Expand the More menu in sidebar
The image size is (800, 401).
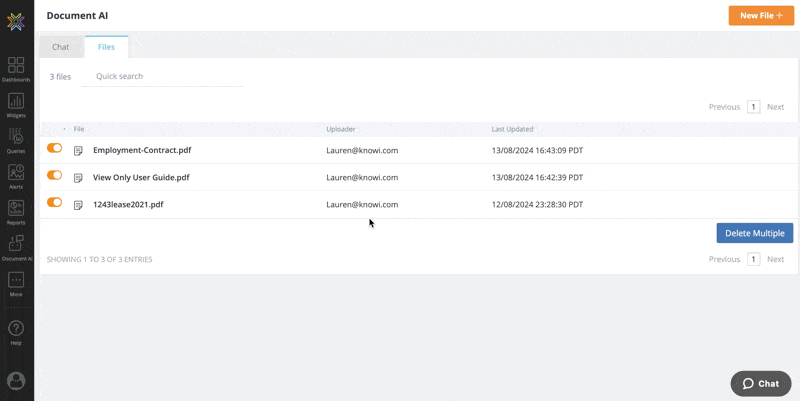pyautogui.click(x=16, y=282)
